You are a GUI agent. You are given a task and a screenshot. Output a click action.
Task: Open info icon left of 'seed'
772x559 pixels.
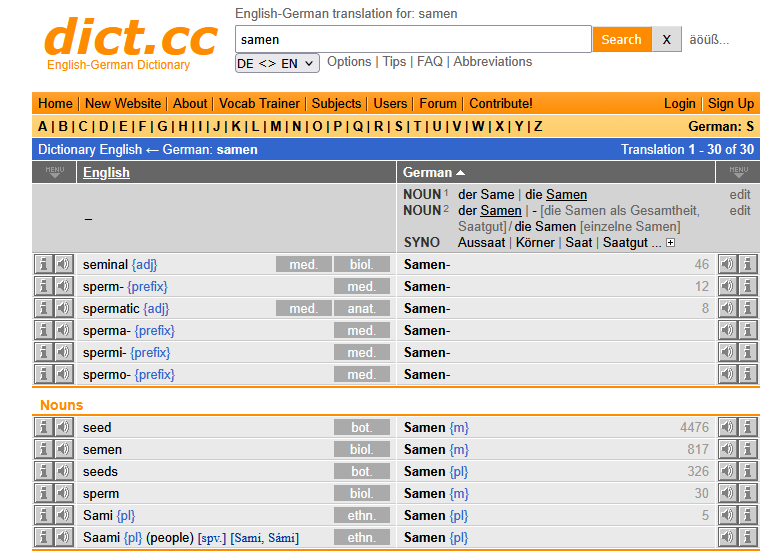(x=43, y=427)
